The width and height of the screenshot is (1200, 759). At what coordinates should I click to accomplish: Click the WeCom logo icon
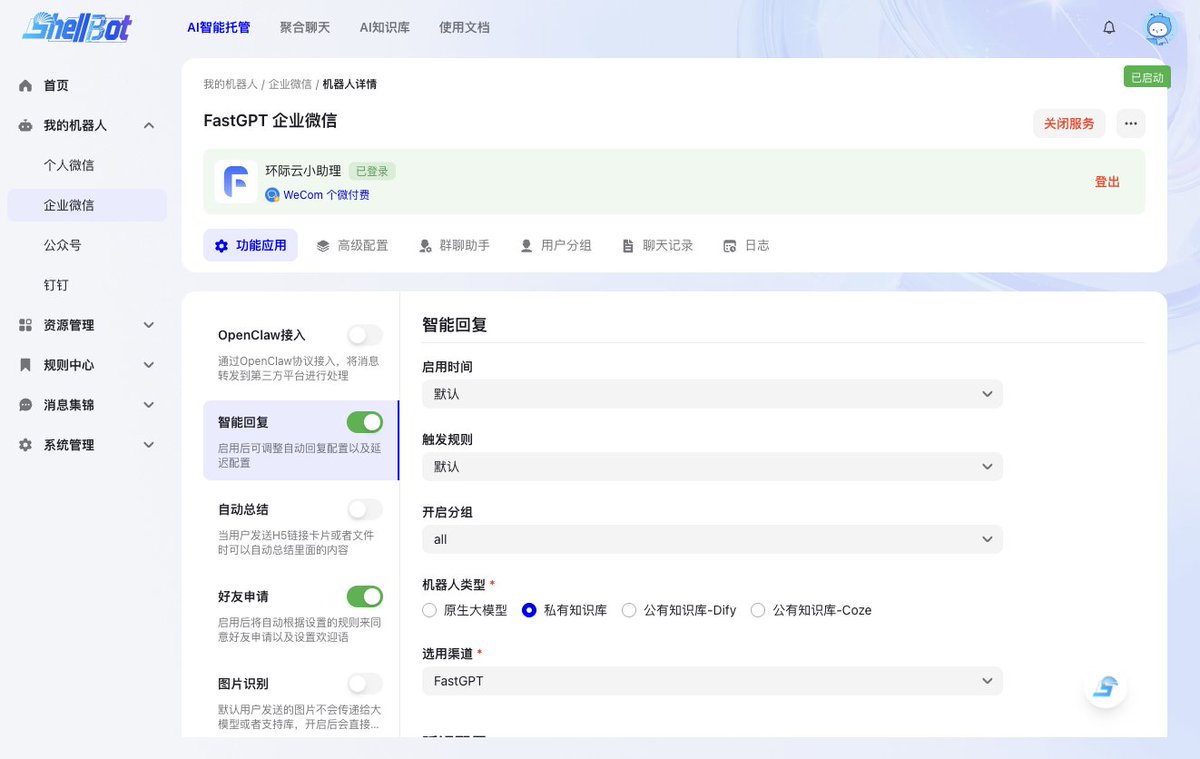(272, 195)
